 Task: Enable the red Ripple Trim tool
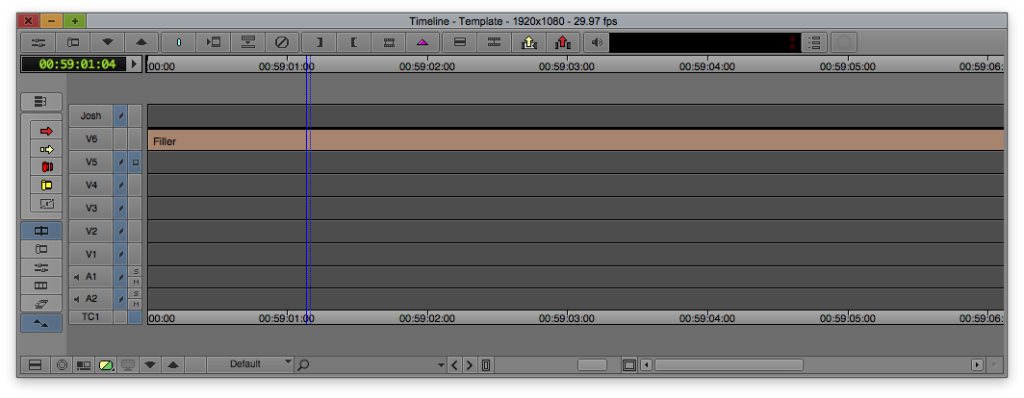point(46,167)
